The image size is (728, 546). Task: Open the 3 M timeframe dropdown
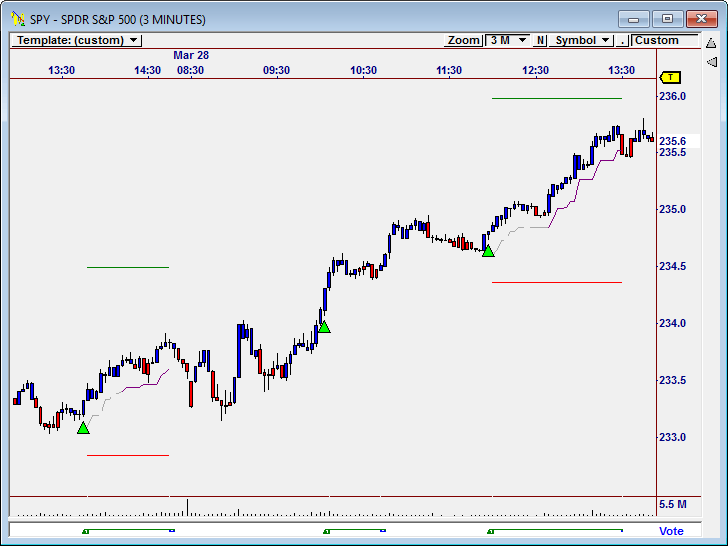pos(507,40)
